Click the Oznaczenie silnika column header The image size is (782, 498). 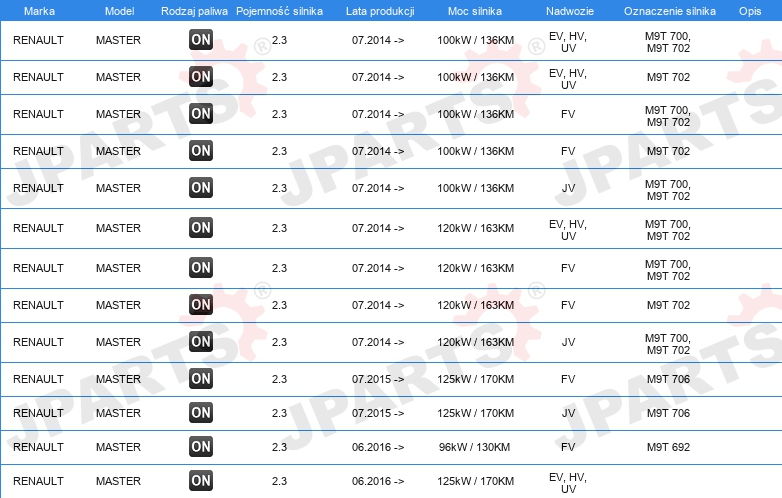[x=670, y=11]
